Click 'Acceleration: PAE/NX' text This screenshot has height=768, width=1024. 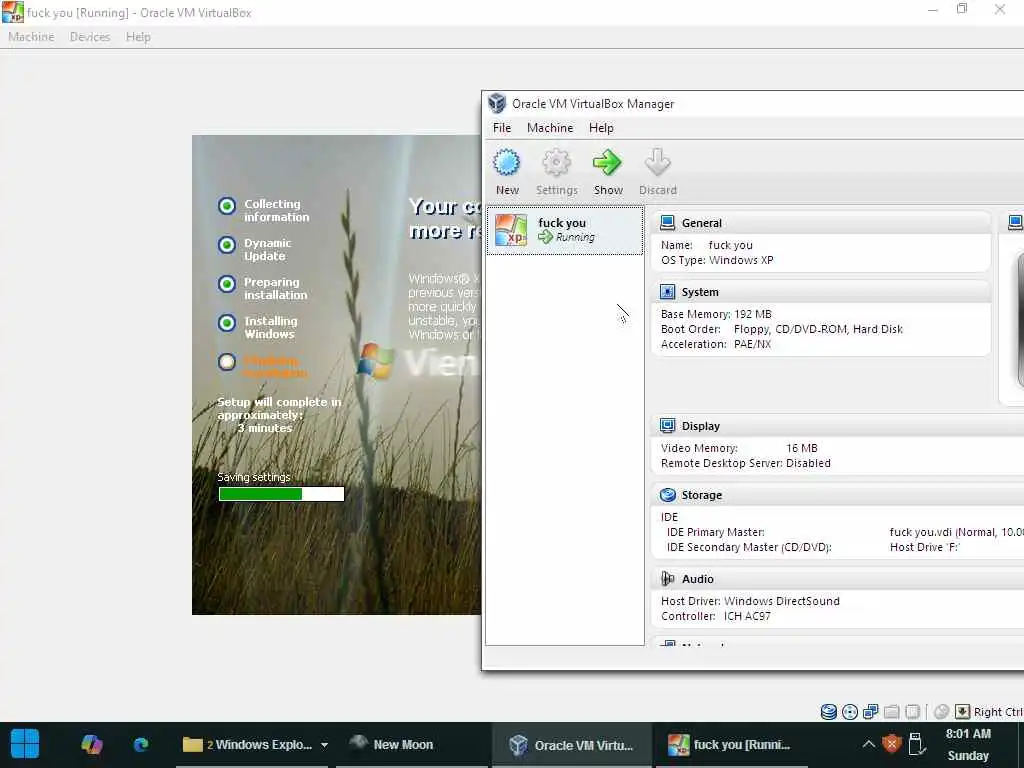click(716, 344)
